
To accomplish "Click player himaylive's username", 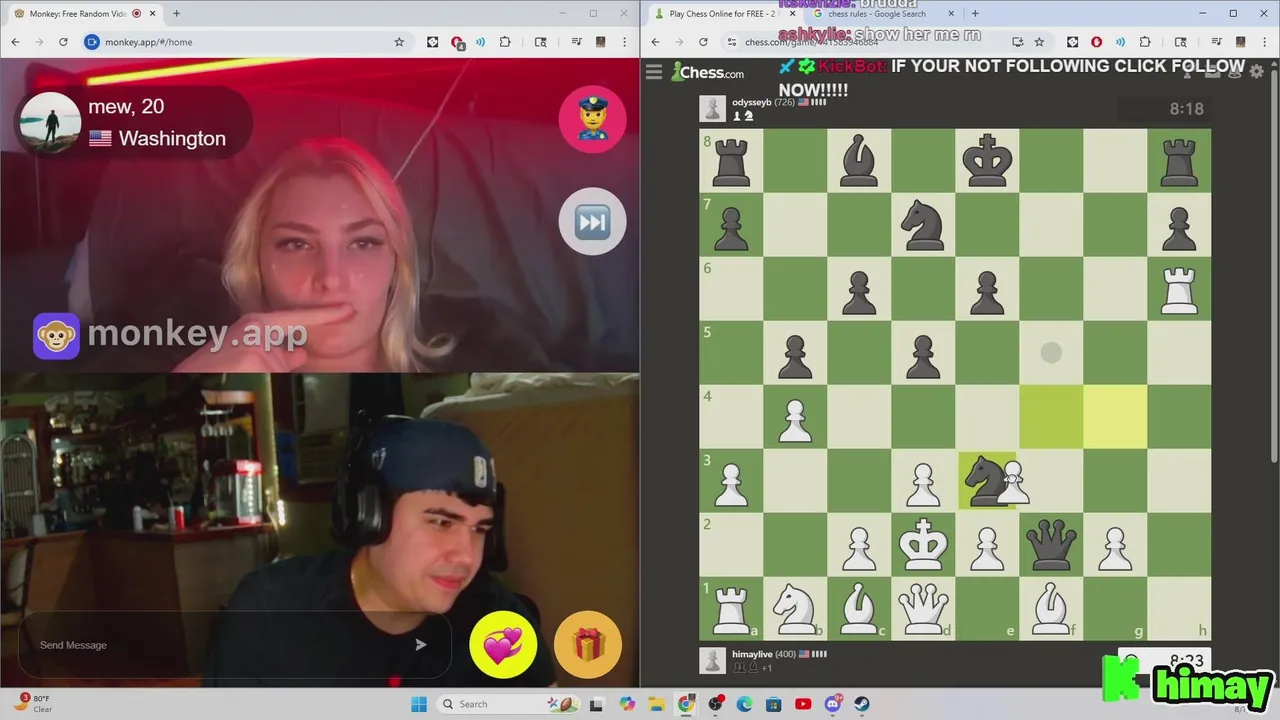I will (x=754, y=654).
